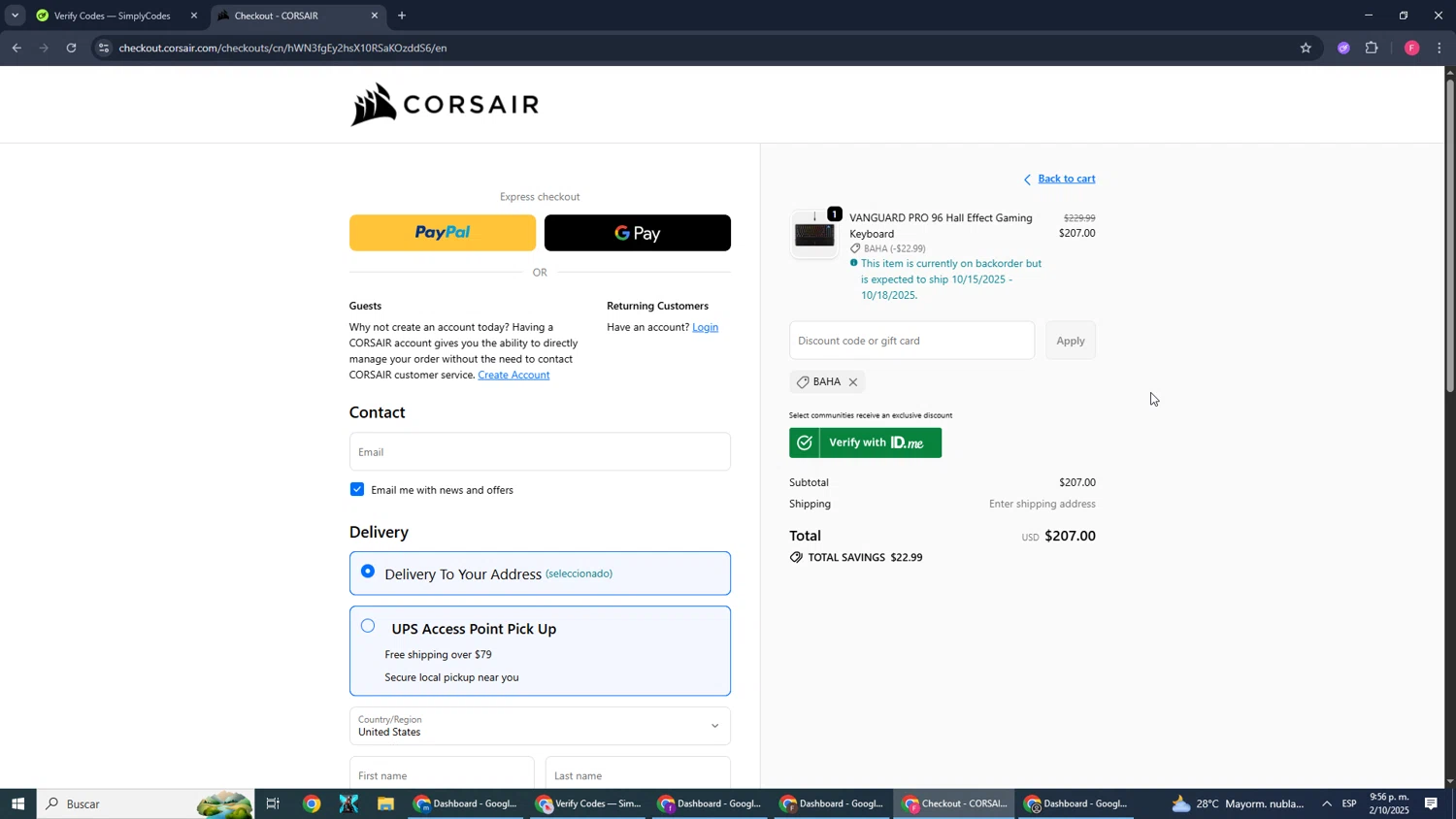Uncheck Email me with news and offers
This screenshot has height=819, width=1456.
click(x=357, y=489)
